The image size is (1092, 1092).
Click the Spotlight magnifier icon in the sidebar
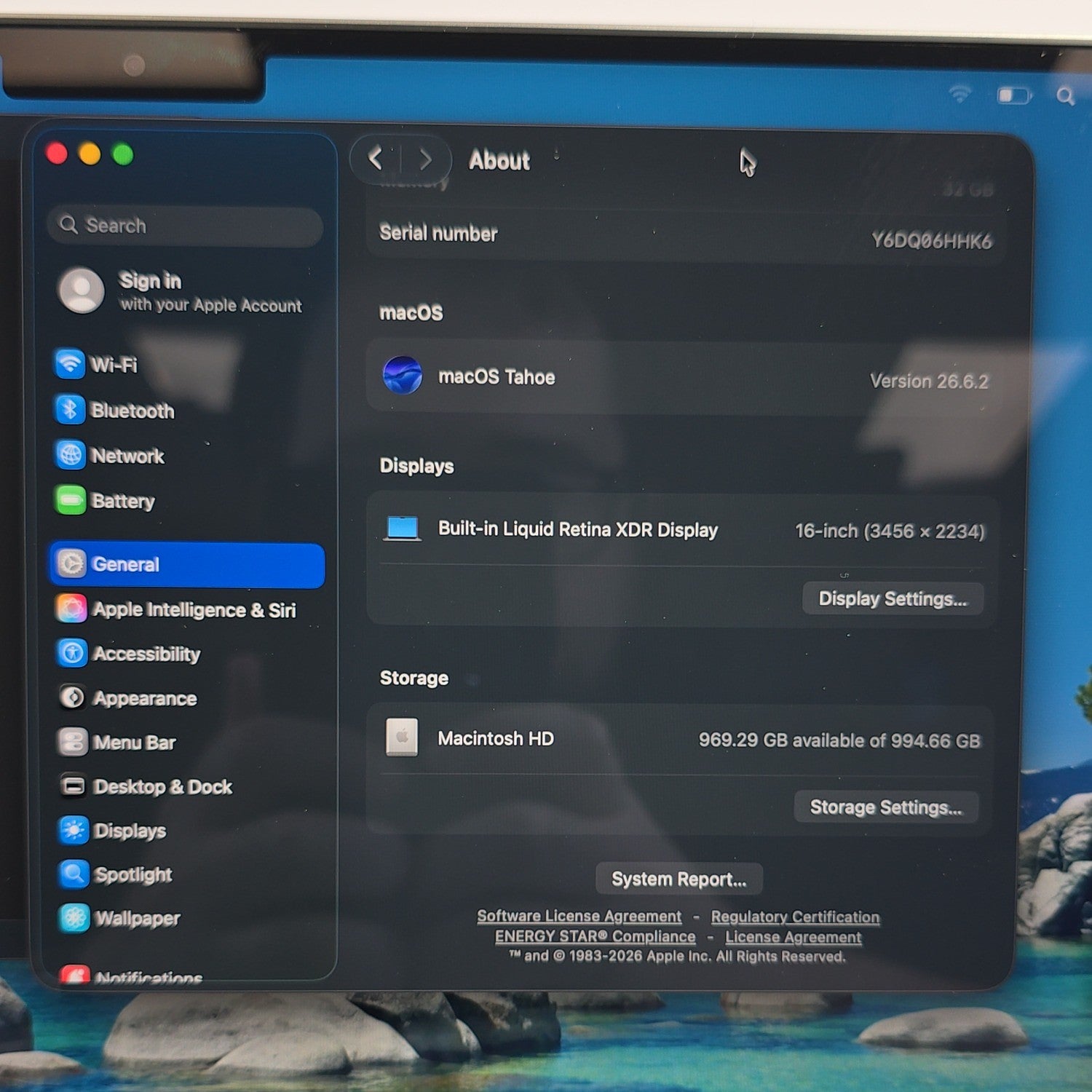pyautogui.click(x=74, y=874)
